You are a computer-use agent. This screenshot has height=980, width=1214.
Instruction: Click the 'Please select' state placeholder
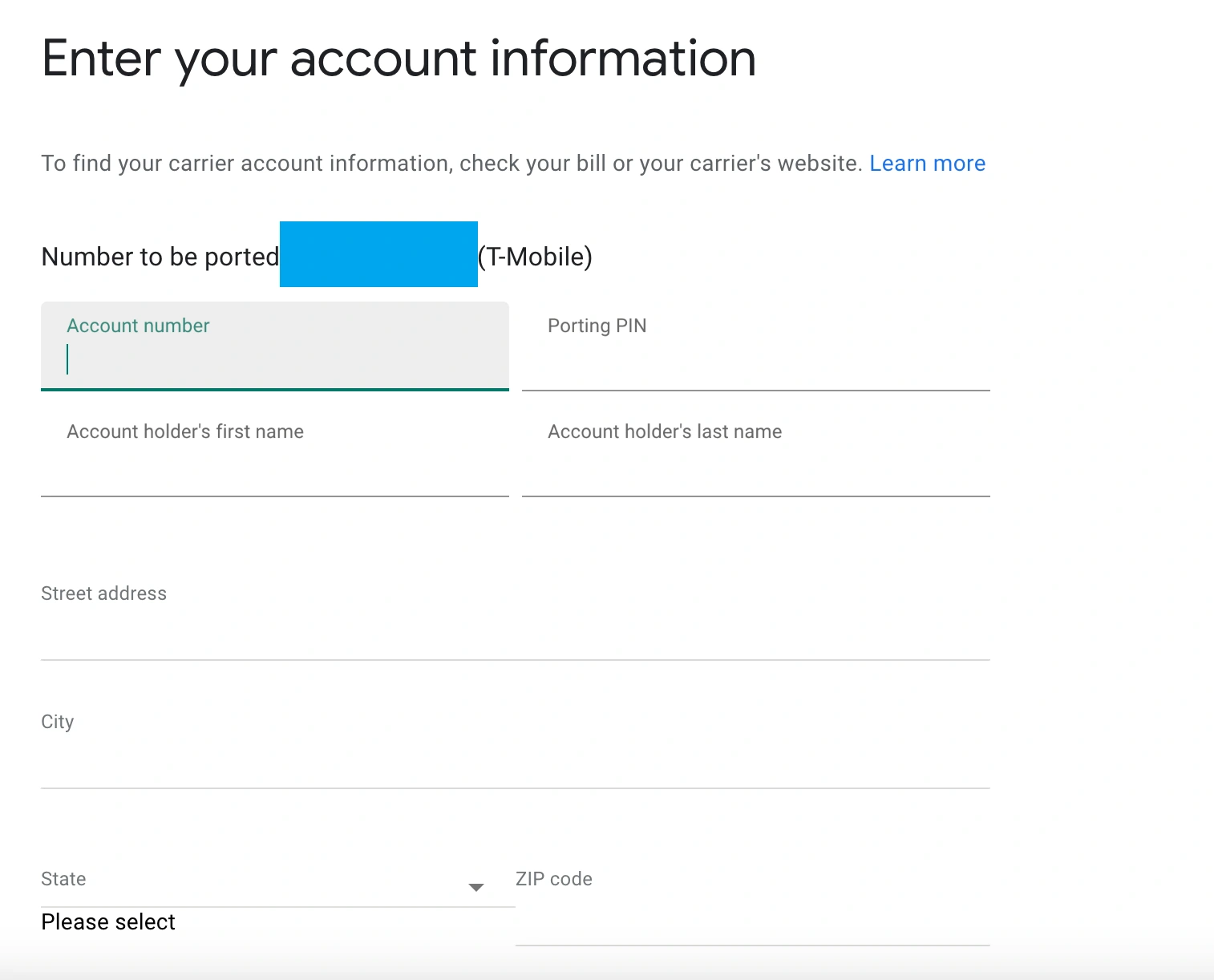[x=108, y=922]
